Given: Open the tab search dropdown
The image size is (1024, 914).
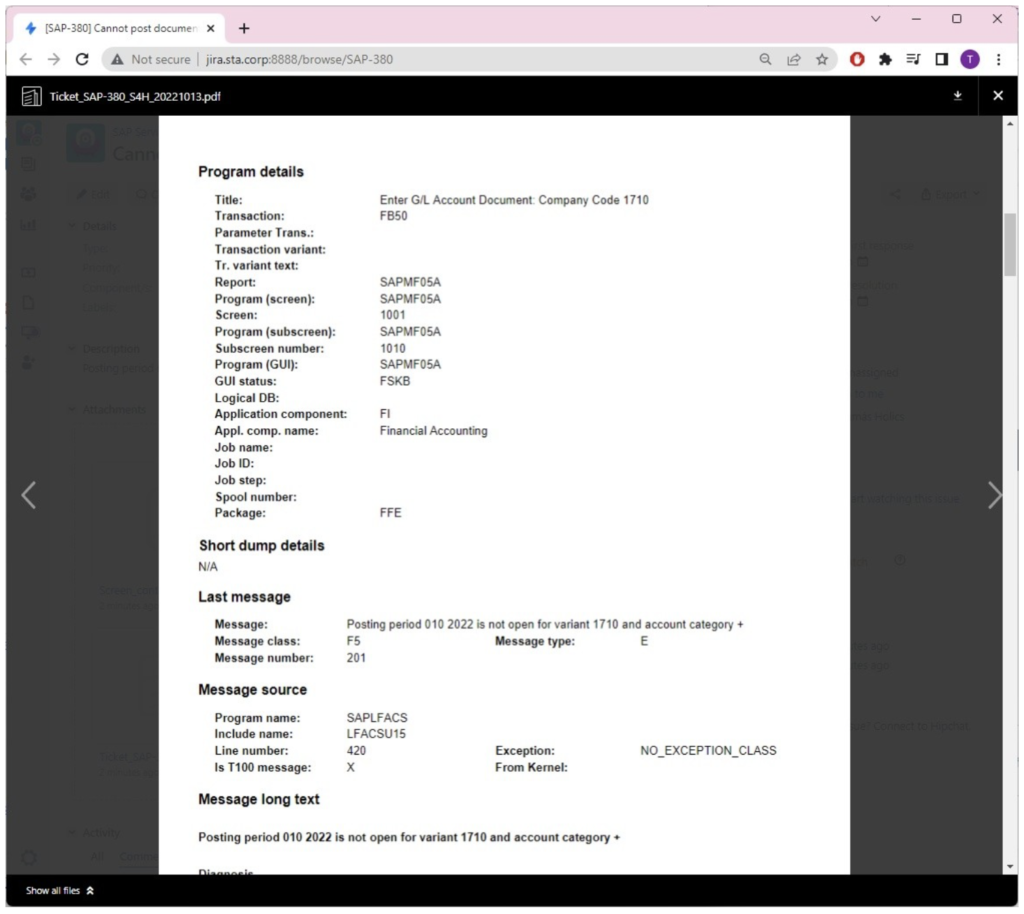Looking at the screenshot, I should tap(876, 19).
